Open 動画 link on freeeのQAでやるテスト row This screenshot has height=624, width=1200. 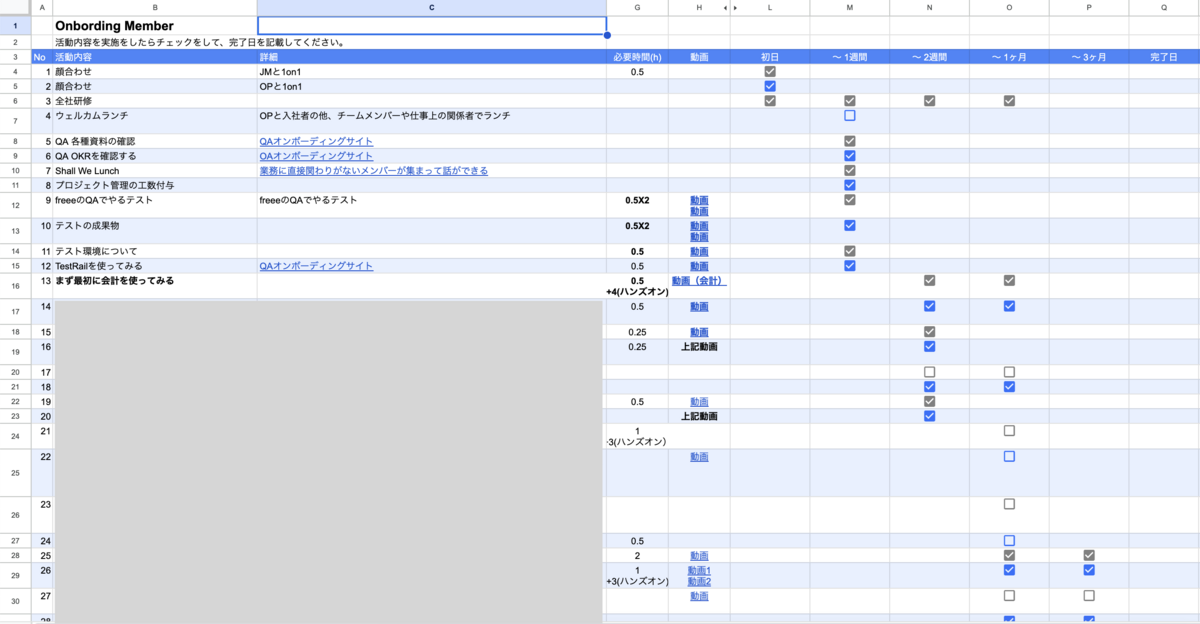click(x=699, y=200)
